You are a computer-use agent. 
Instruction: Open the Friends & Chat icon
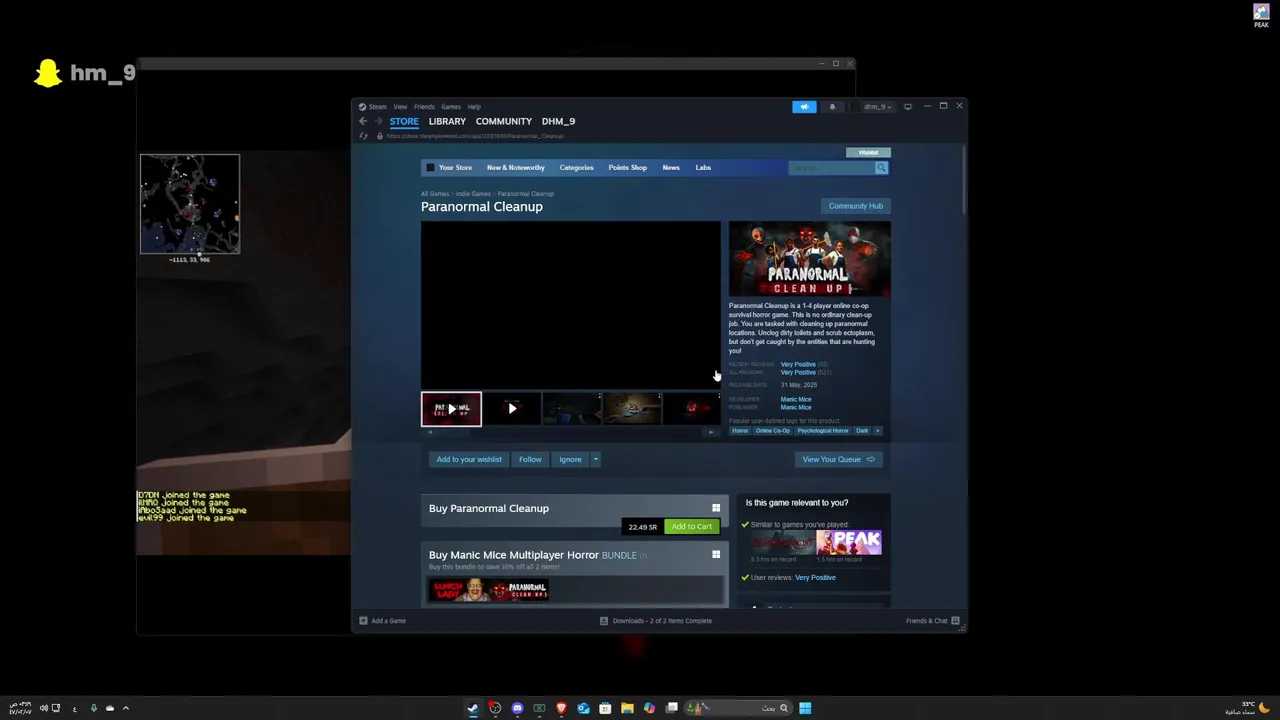[x=956, y=621]
